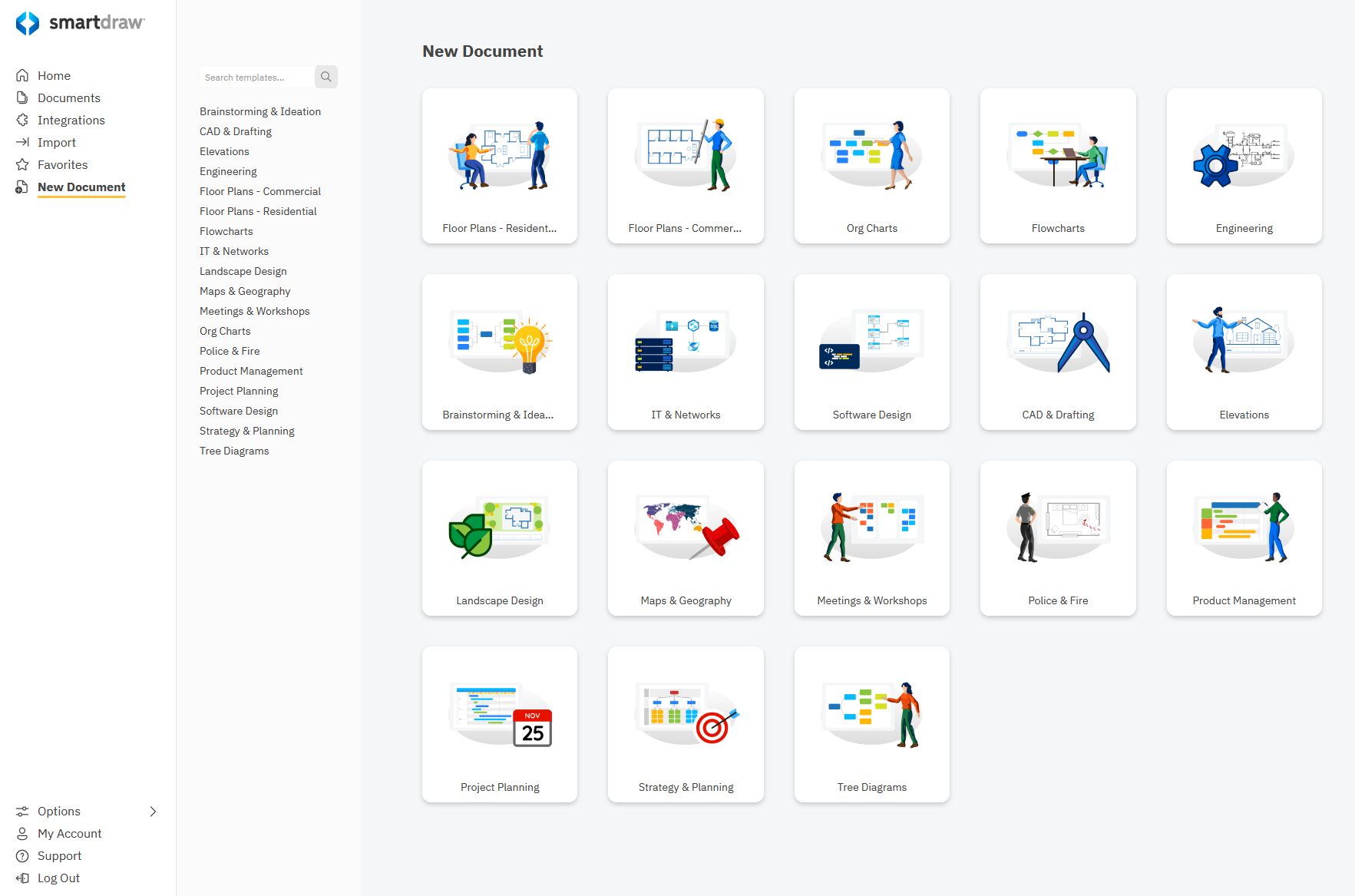Select New Document in the sidebar

tap(81, 187)
